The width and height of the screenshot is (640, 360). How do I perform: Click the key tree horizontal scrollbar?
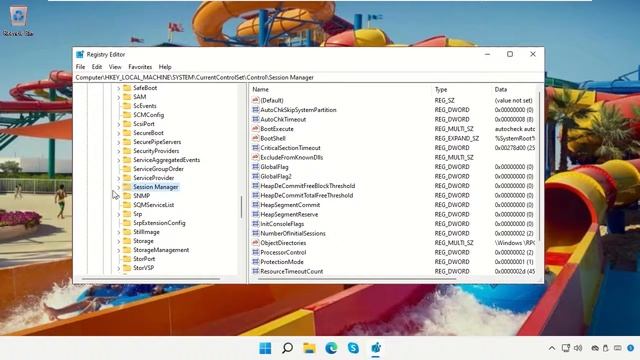point(151,279)
